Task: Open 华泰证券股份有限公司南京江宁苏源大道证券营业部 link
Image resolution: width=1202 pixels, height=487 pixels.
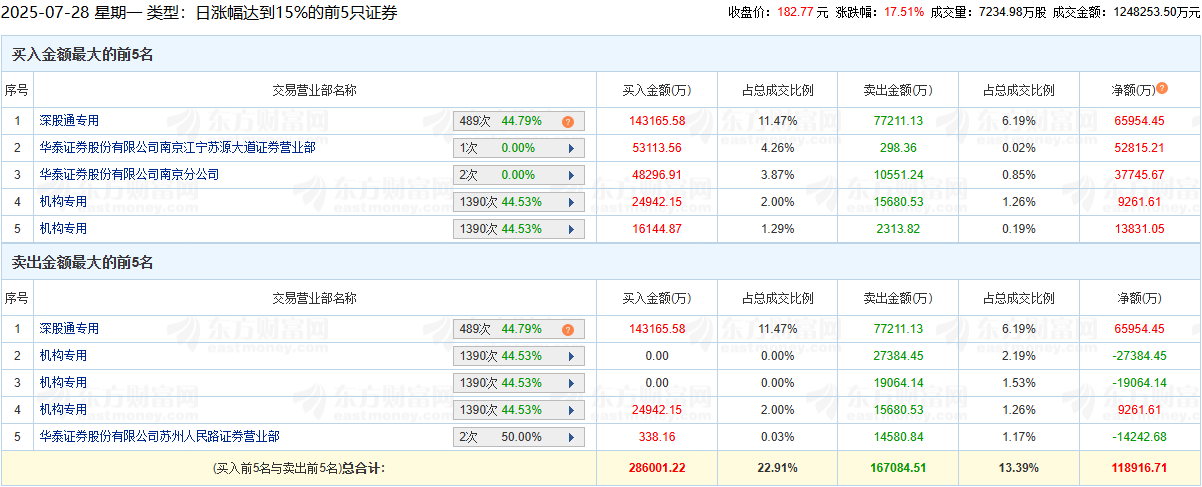Action: click(177, 147)
